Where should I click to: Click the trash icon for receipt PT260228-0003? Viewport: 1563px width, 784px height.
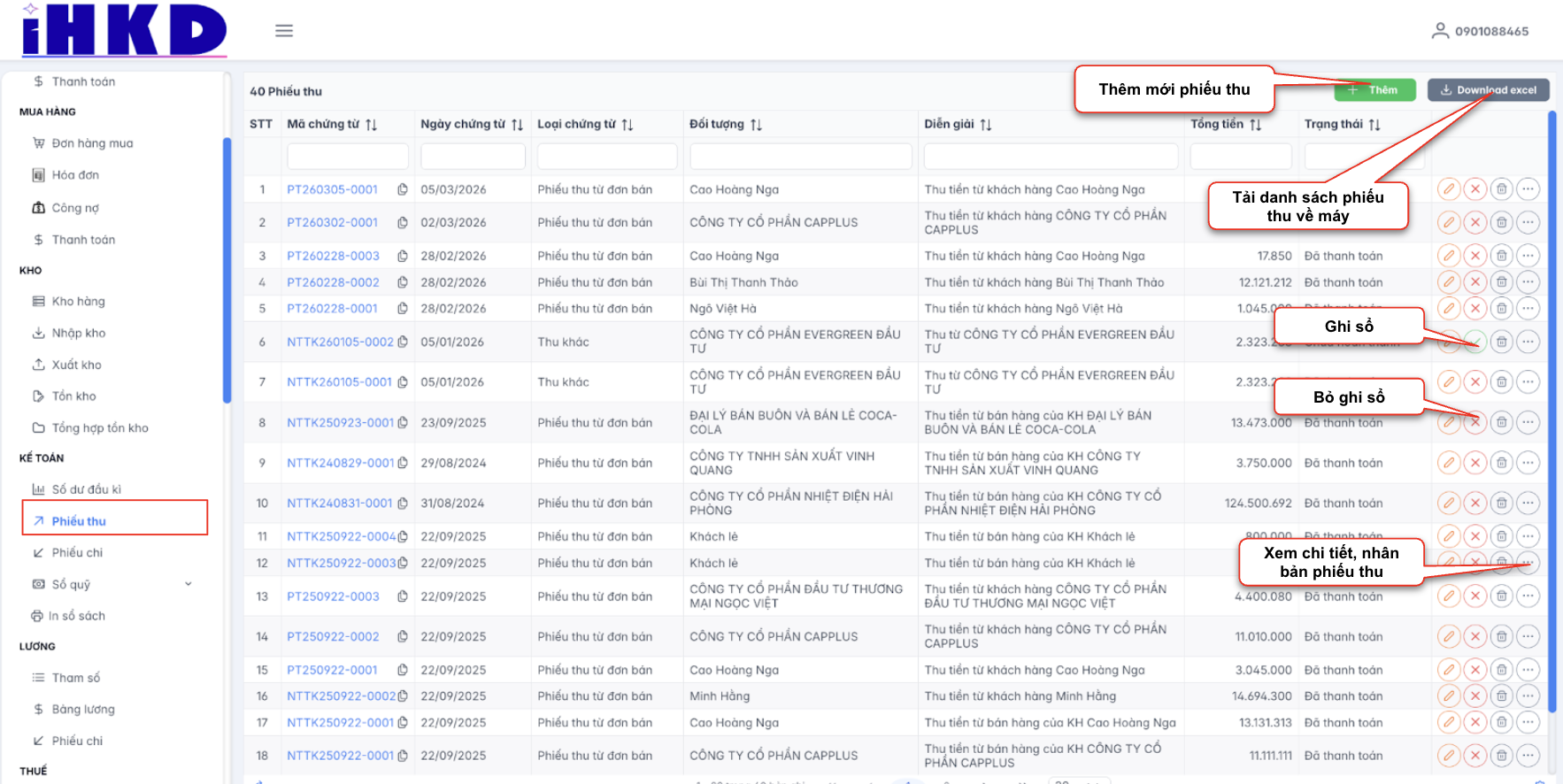click(1501, 256)
